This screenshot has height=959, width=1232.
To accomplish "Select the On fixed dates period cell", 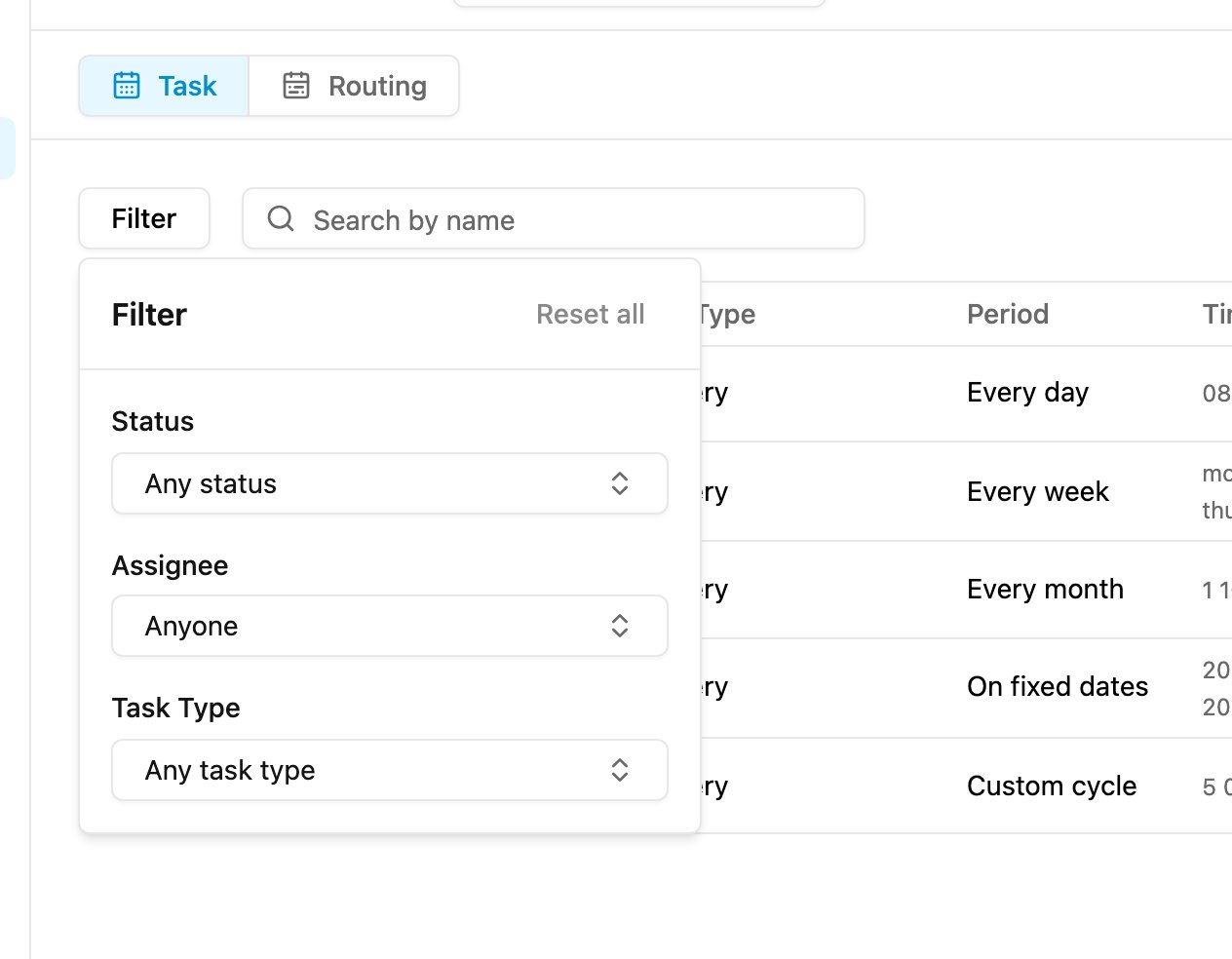I will tap(1058, 687).
